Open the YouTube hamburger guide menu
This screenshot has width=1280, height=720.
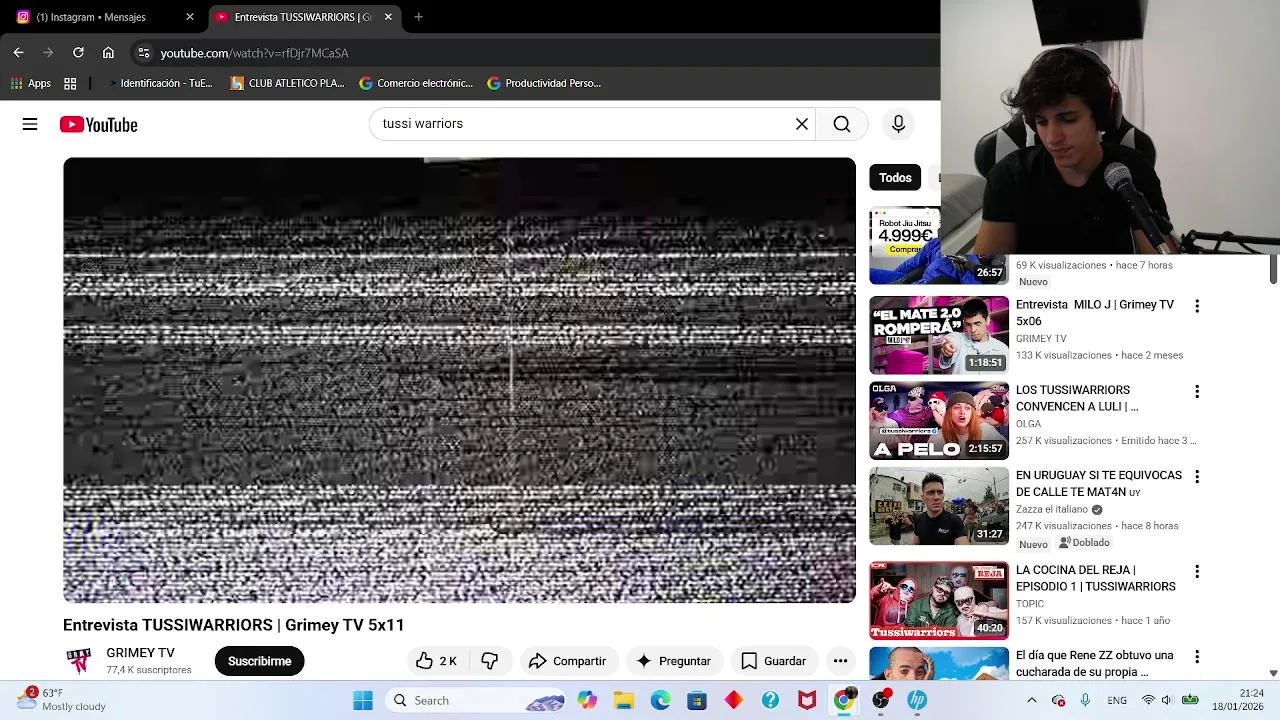[x=30, y=124]
